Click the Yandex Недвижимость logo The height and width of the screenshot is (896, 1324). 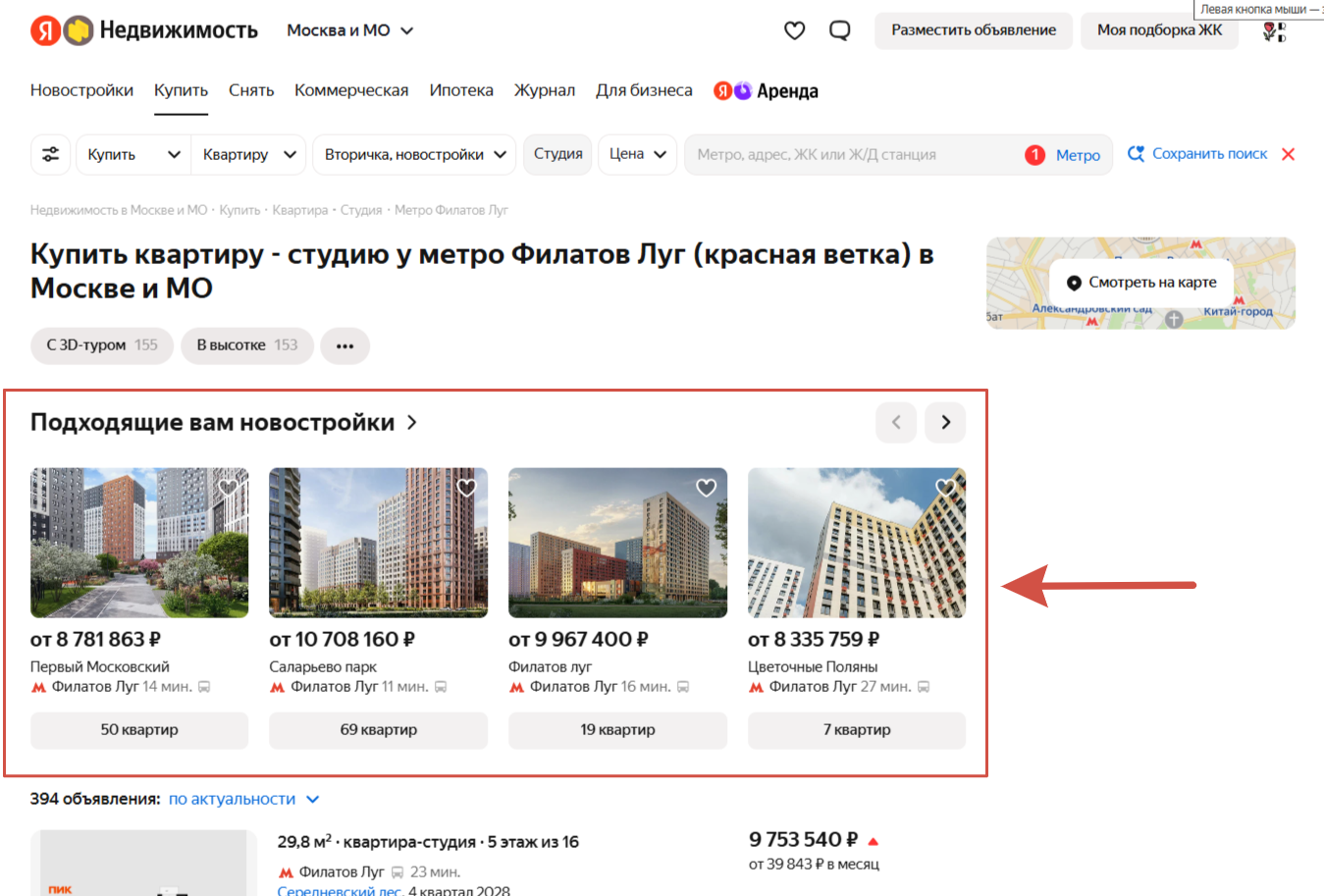pos(144,30)
